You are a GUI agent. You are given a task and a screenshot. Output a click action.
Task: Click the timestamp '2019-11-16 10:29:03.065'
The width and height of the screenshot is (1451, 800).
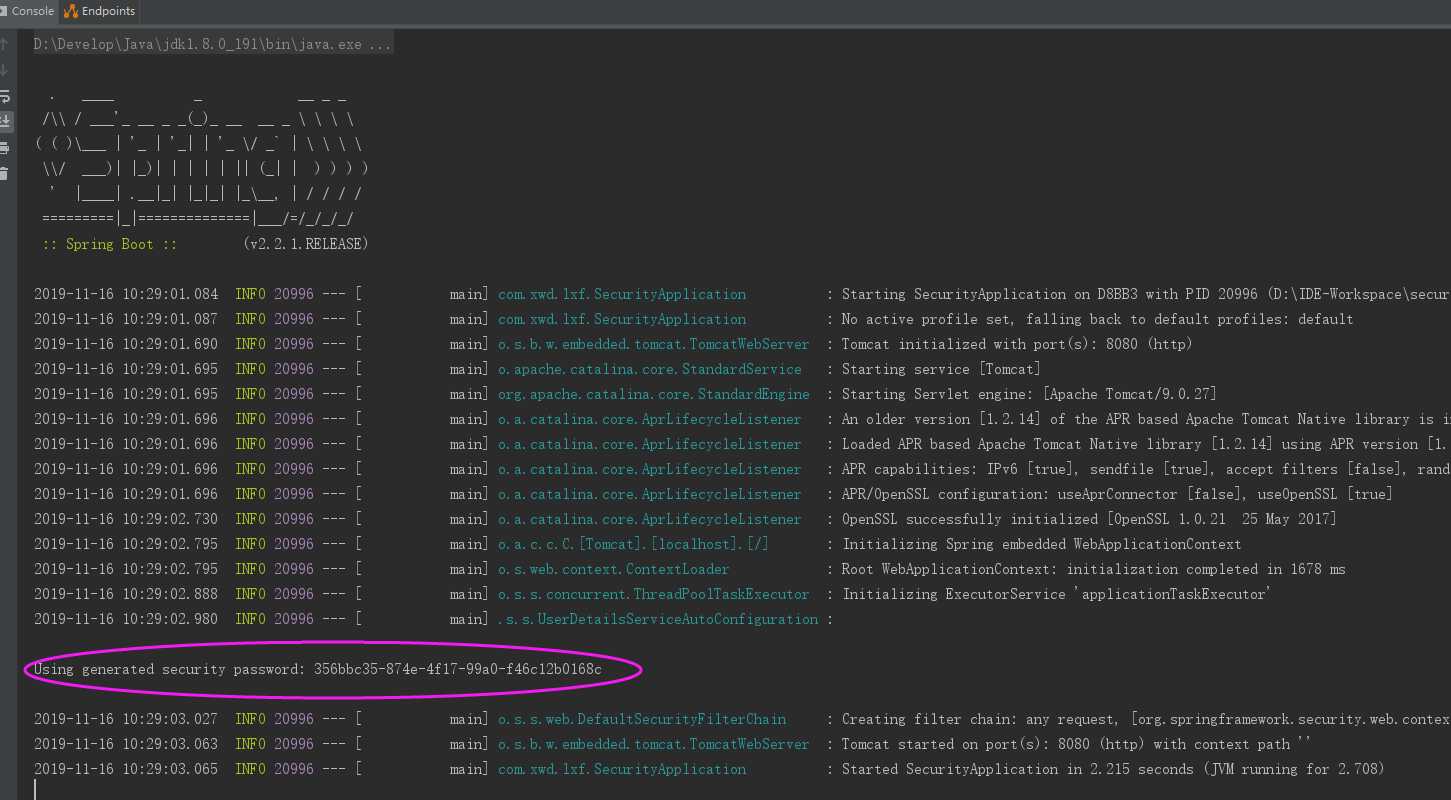click(126, 769)
